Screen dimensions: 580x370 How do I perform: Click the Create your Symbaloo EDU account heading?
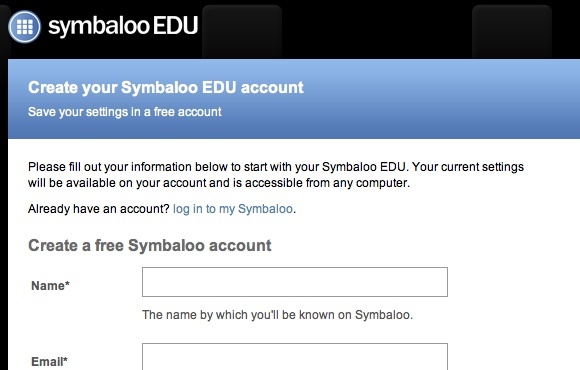166,88
